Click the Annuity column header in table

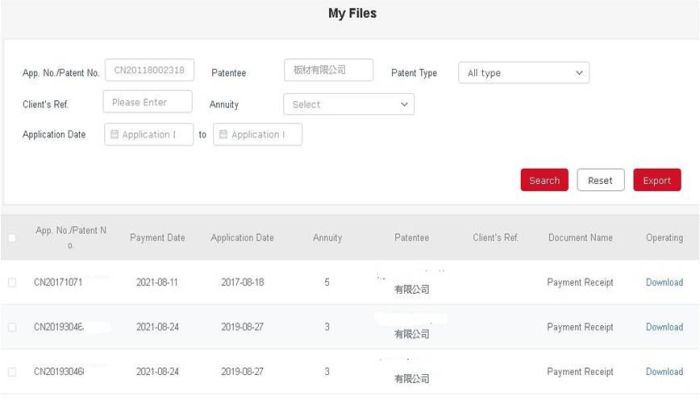[x=327, y=238]
